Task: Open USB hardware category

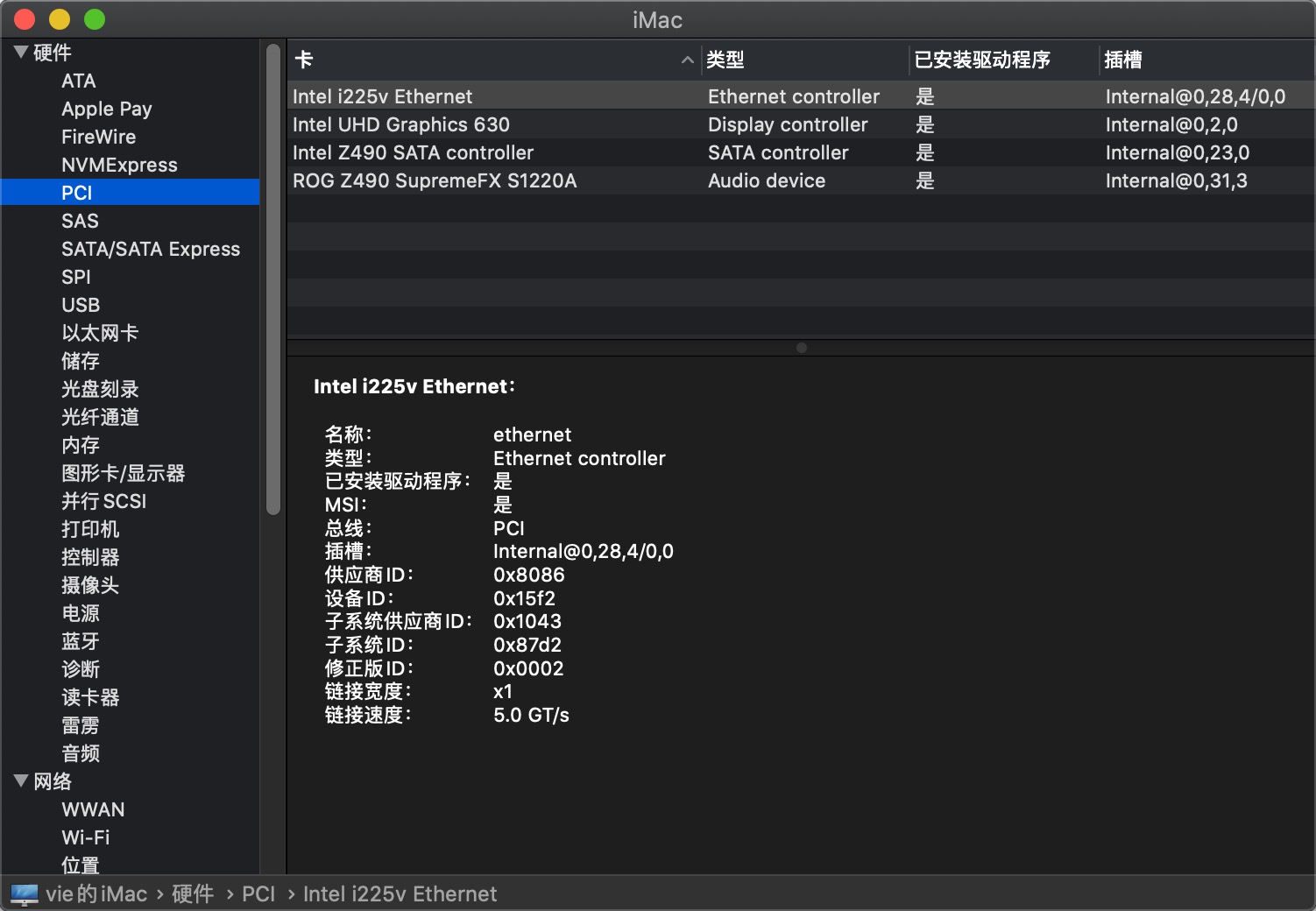Action: (x=81, y=305)
